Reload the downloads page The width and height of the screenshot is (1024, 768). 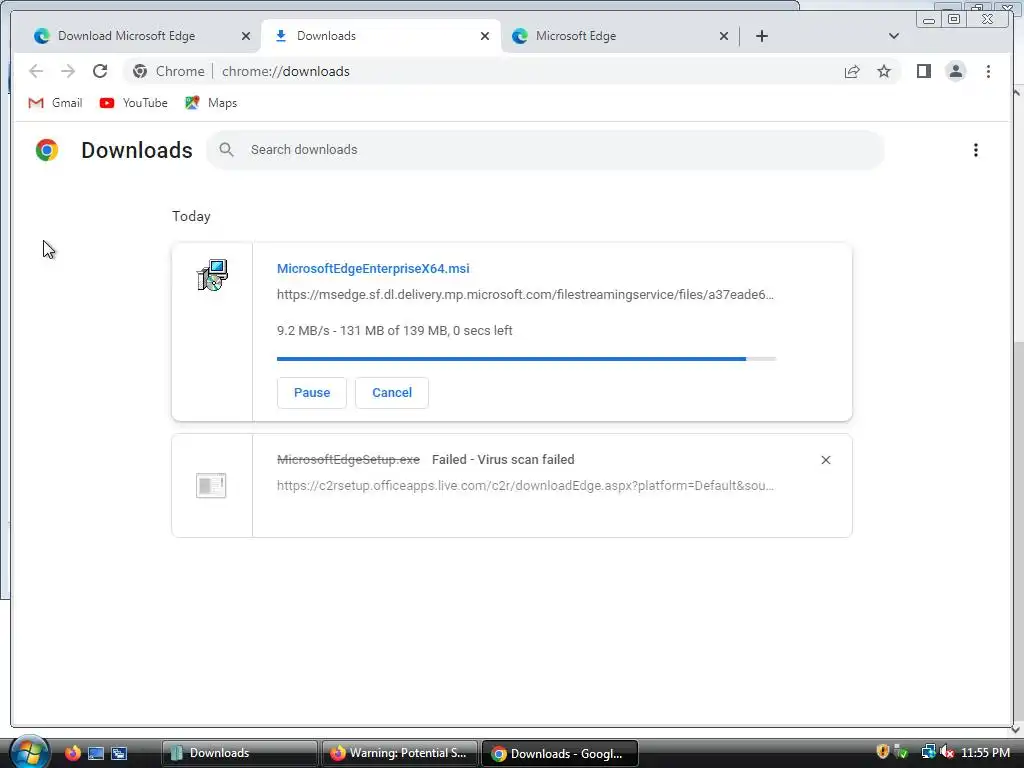(x=100, y=71)
